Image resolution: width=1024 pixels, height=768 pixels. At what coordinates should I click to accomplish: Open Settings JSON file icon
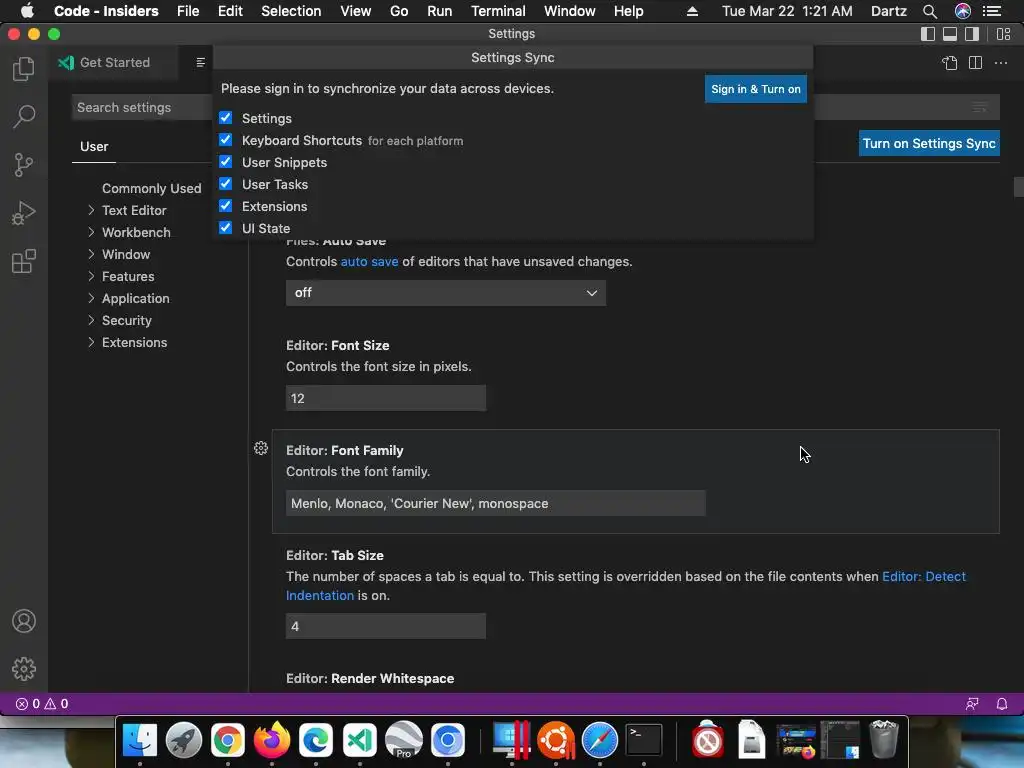pos(950,63)
